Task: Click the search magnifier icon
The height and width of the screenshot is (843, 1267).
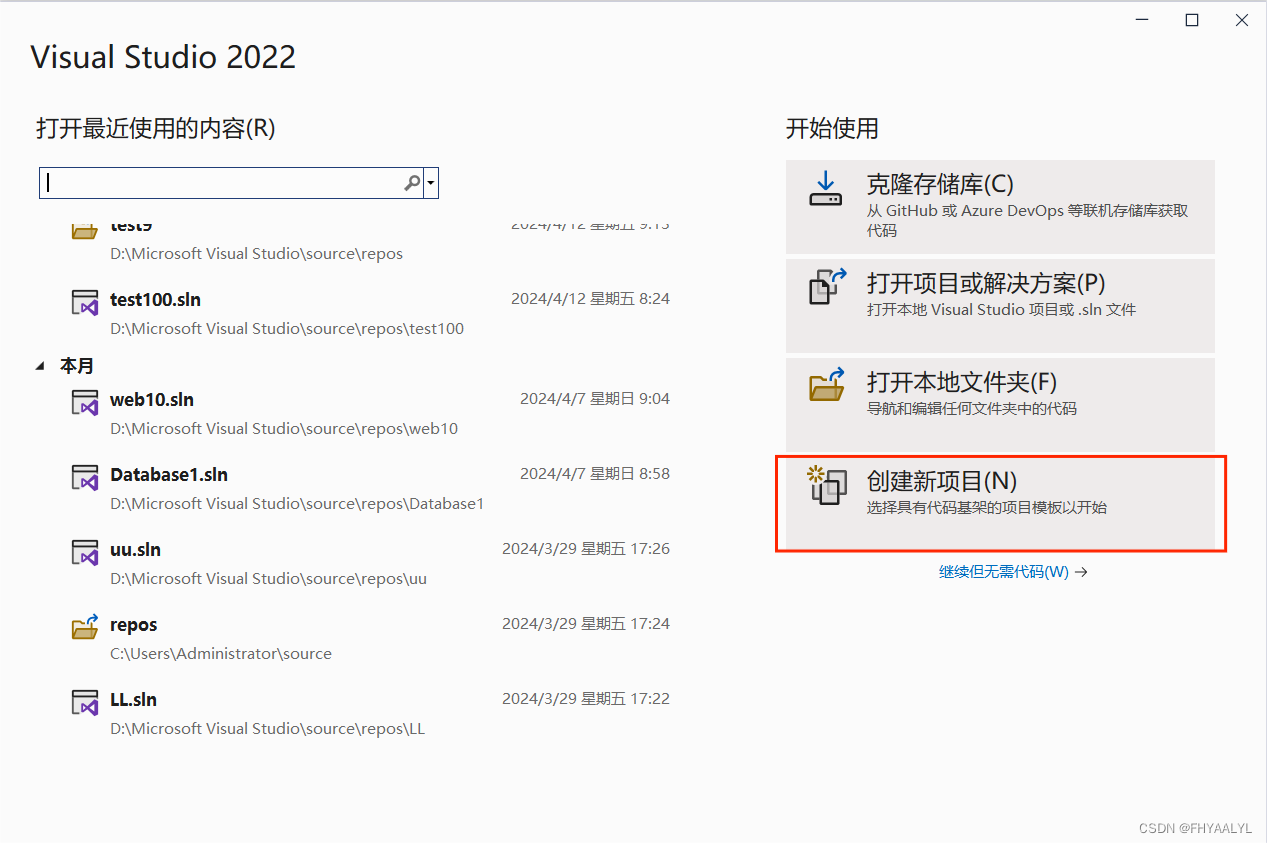Action: [x=412, y=183]
